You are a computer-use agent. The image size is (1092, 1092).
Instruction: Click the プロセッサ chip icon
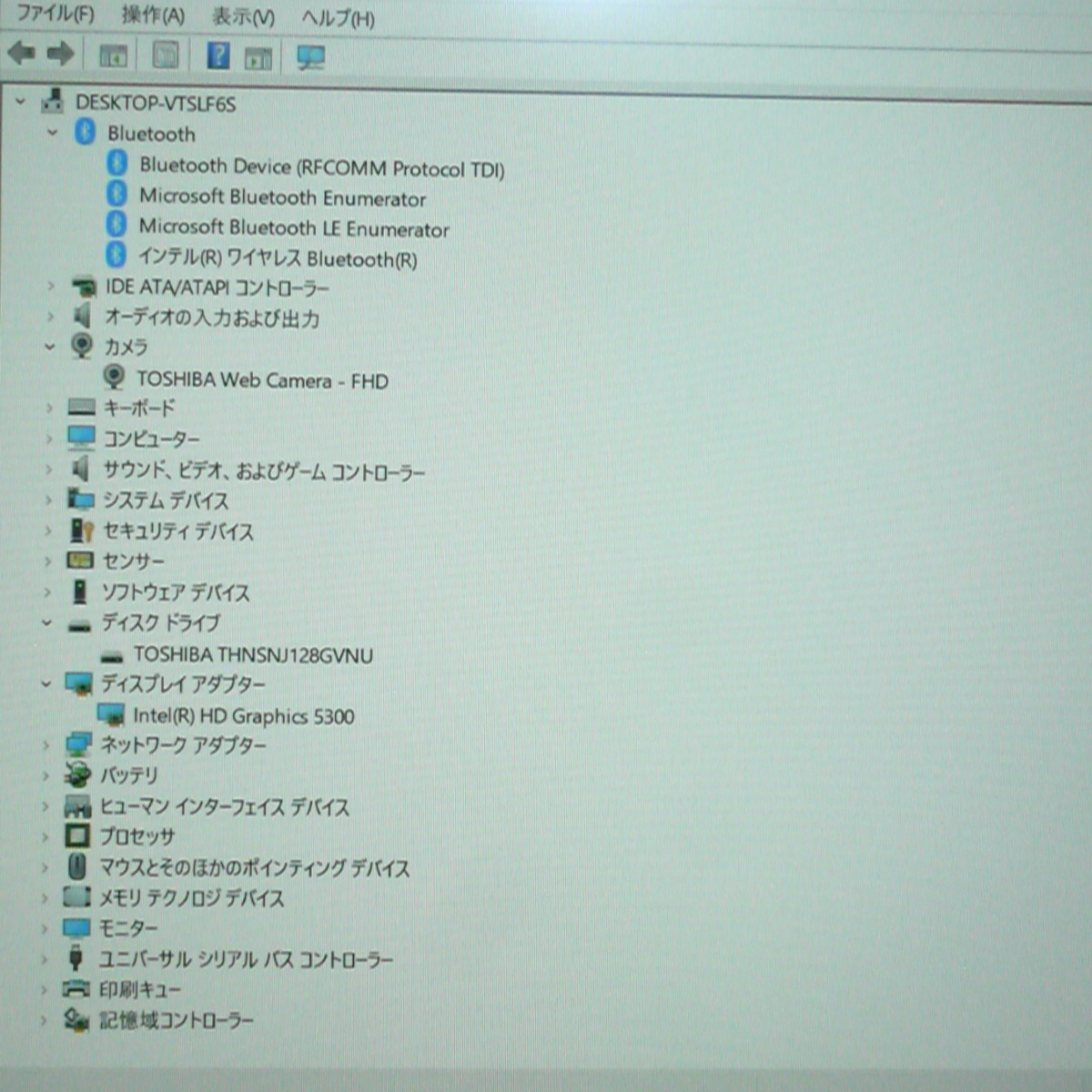coord(76,835)
